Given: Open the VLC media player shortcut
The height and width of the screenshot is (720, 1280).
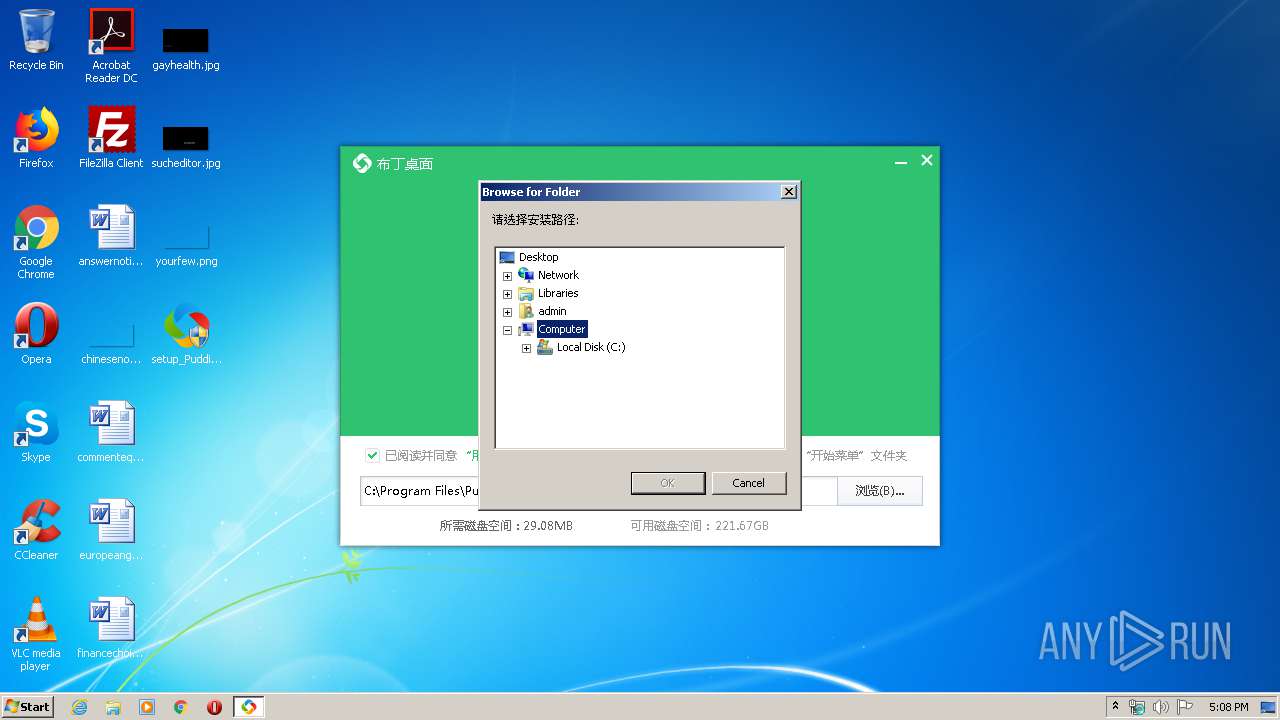Looking at the screenshot, I should coord(36,634).
